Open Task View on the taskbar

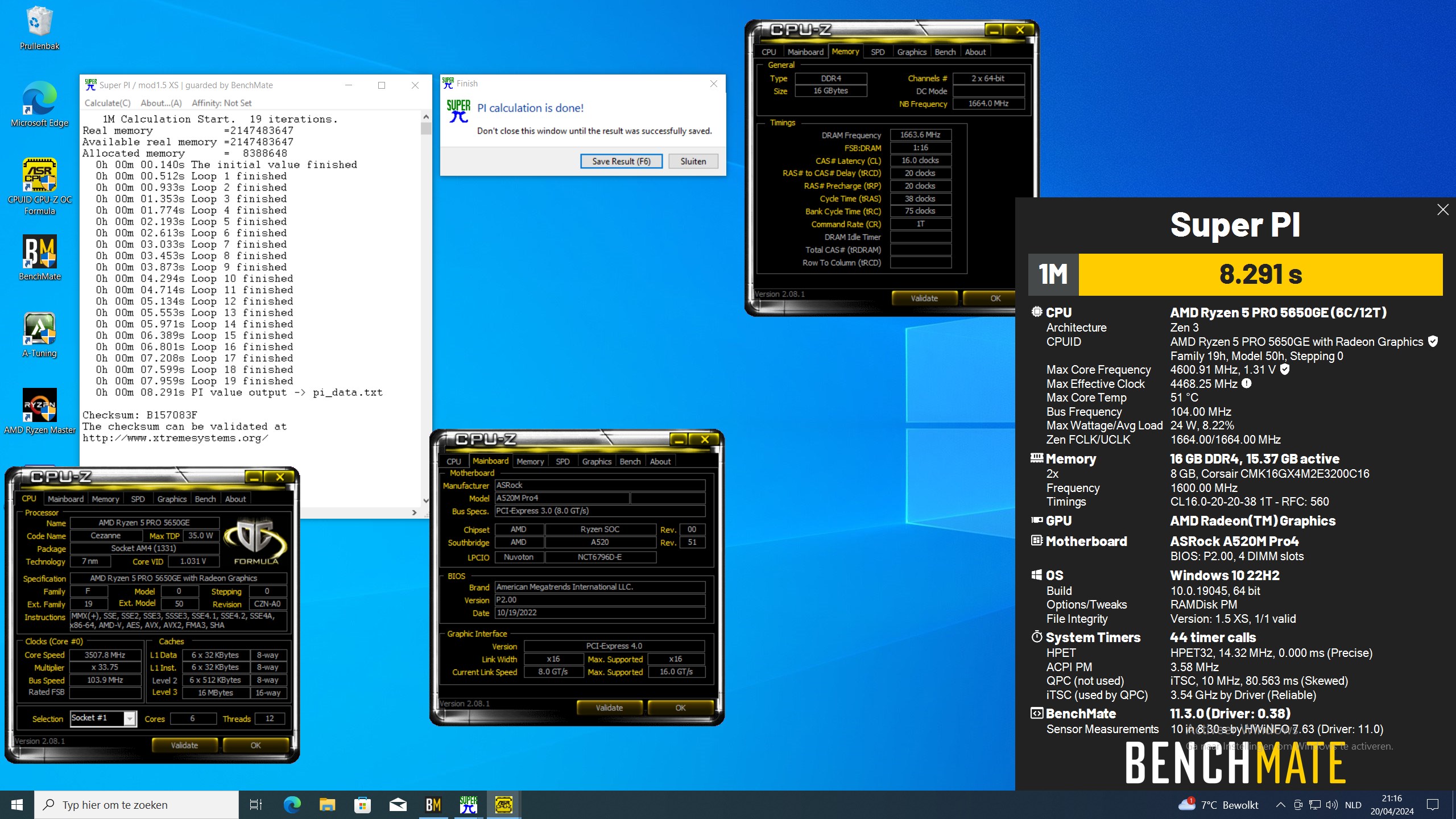256,805
